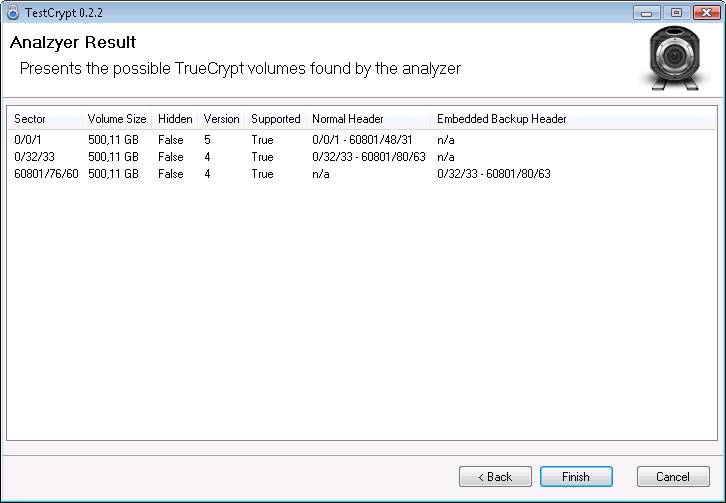Click Hidden value False in 0/32/33 row
The height and width of the screenshot is (503, 726).
[170, 157]
